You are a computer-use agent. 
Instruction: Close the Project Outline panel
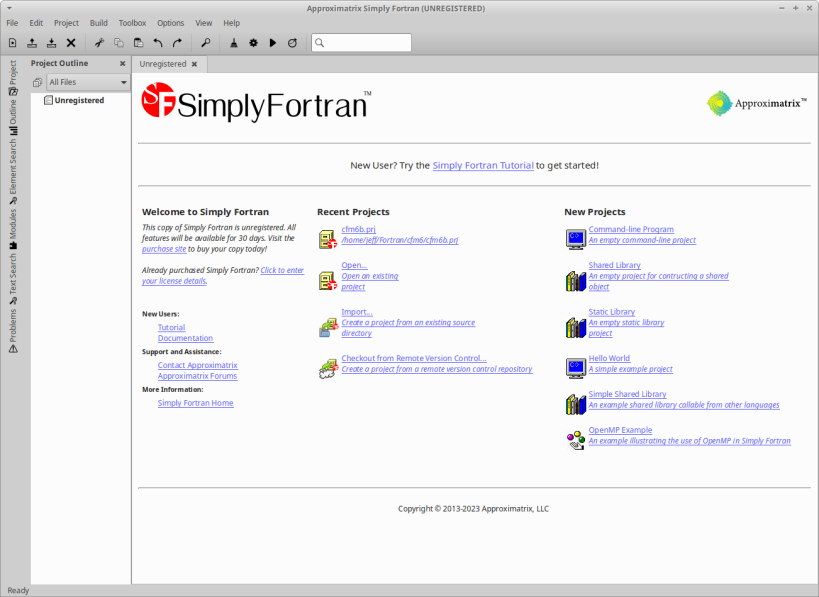(122, 64)
